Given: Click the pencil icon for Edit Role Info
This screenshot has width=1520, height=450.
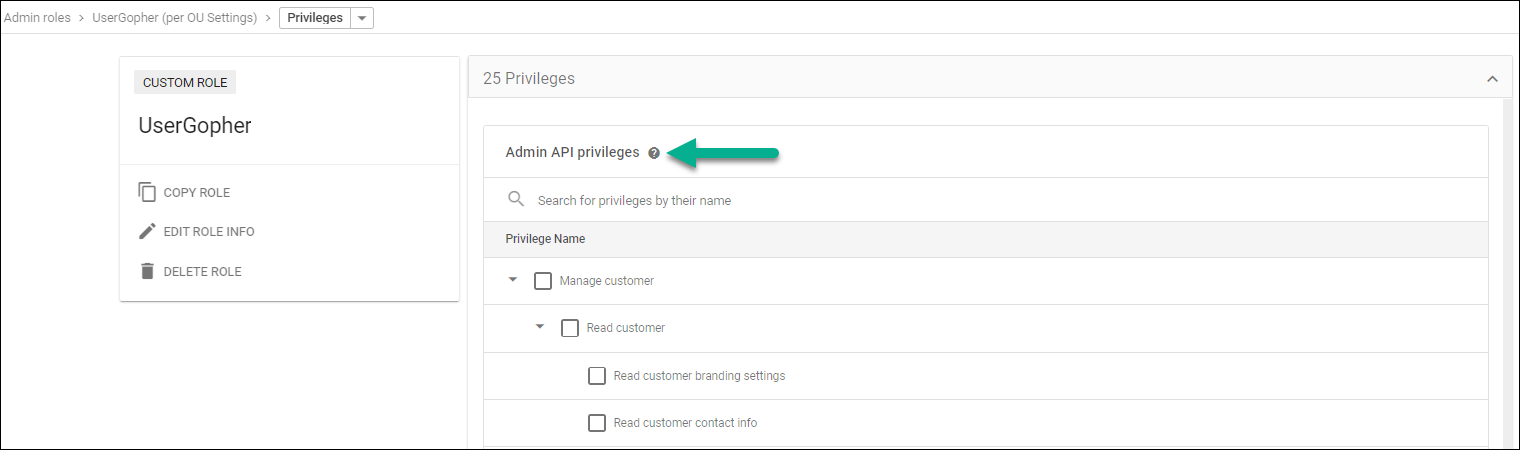Looking at the screenshot, I should 147,231.
